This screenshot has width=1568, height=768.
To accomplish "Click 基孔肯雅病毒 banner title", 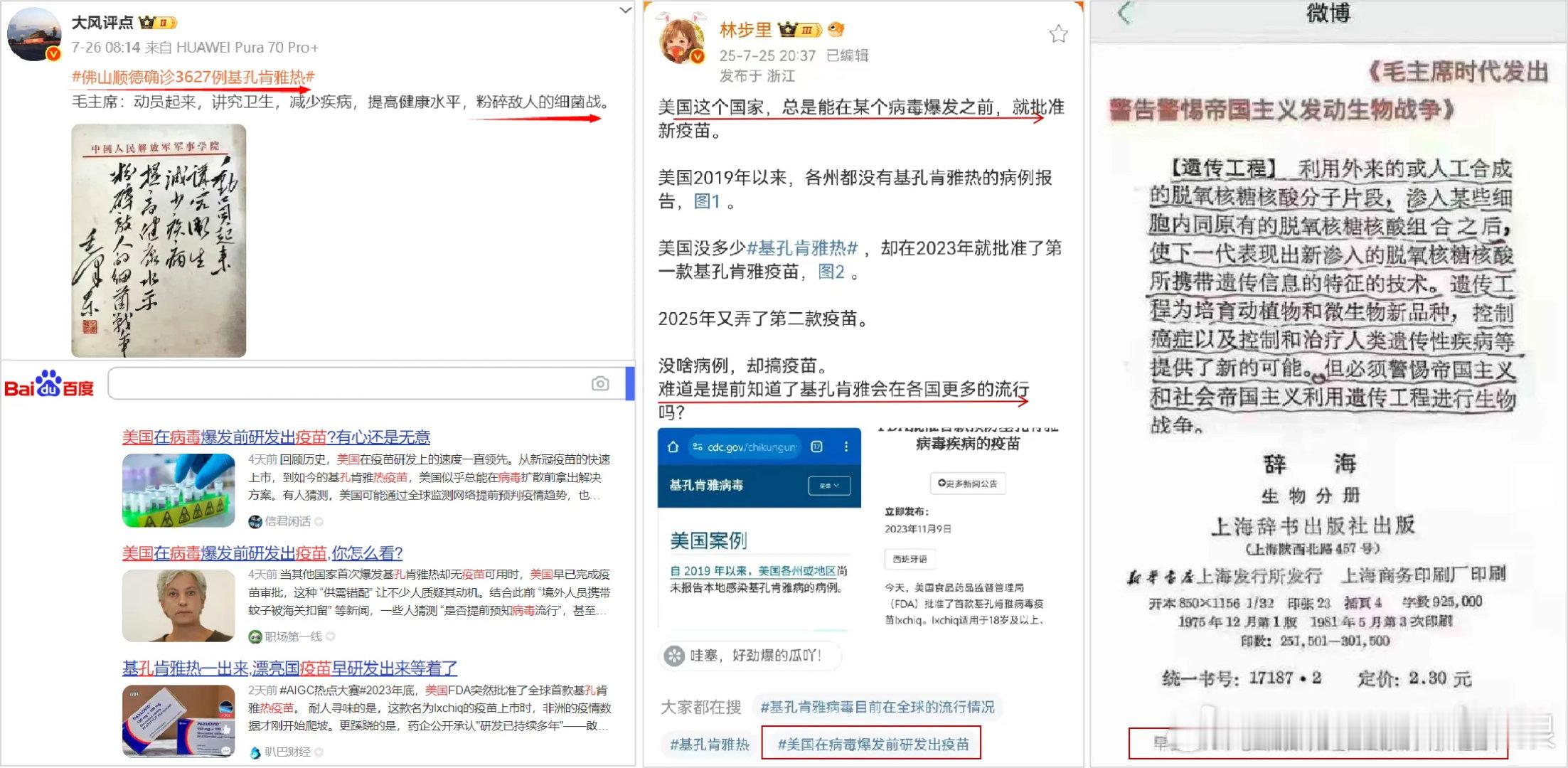I will point(706,486).
